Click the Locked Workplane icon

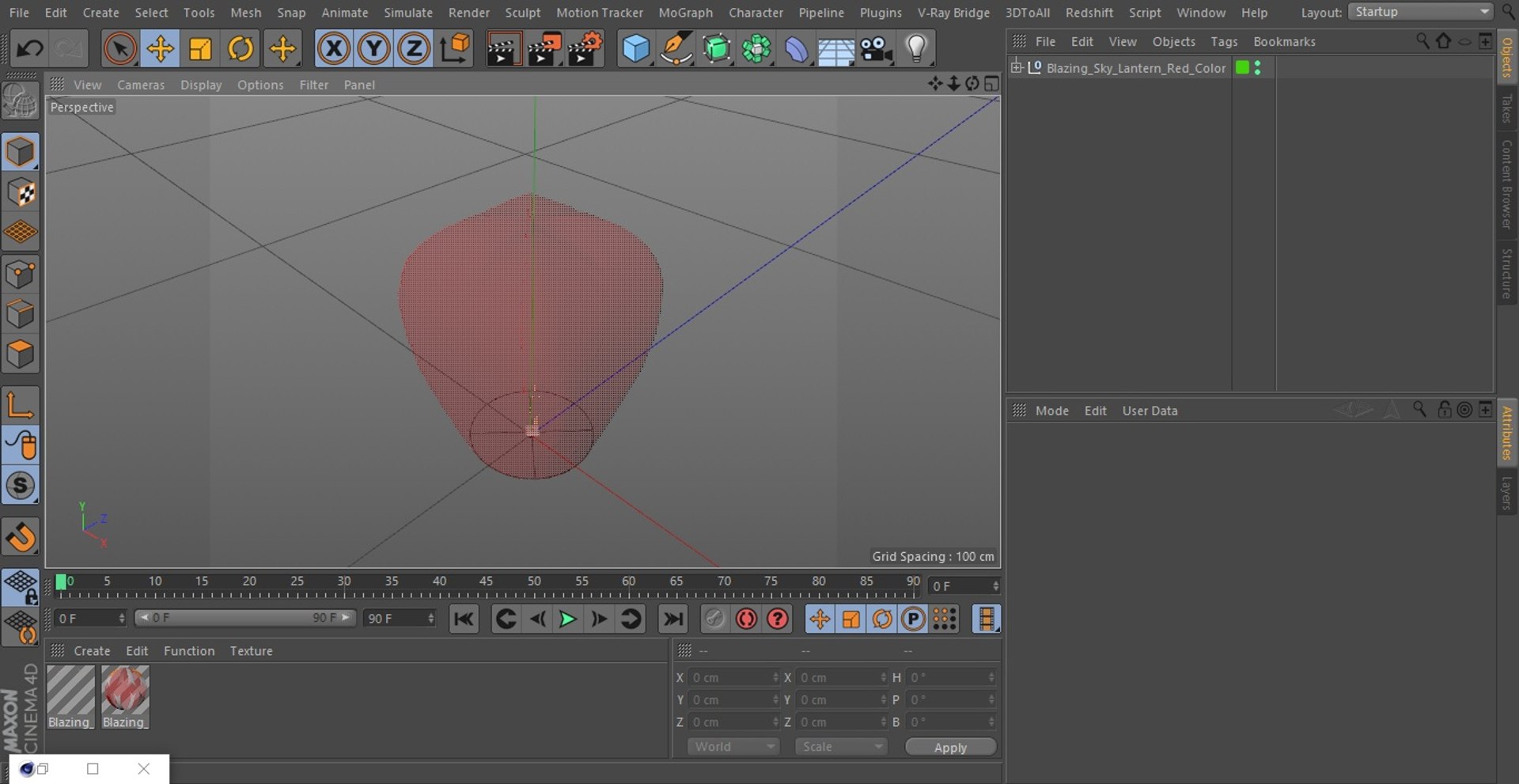(x=20, y=587)
